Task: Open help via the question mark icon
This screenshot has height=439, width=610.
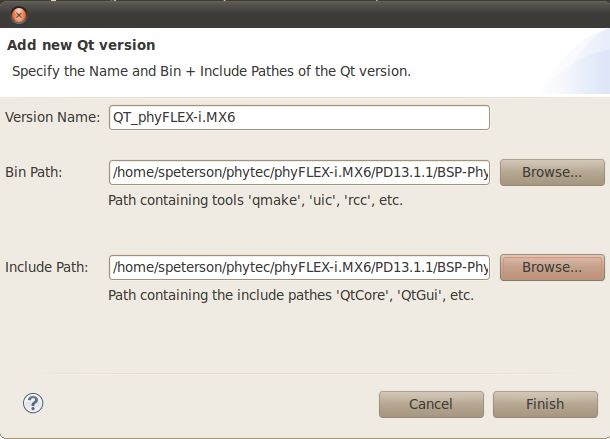Action: tap(33, 403)
